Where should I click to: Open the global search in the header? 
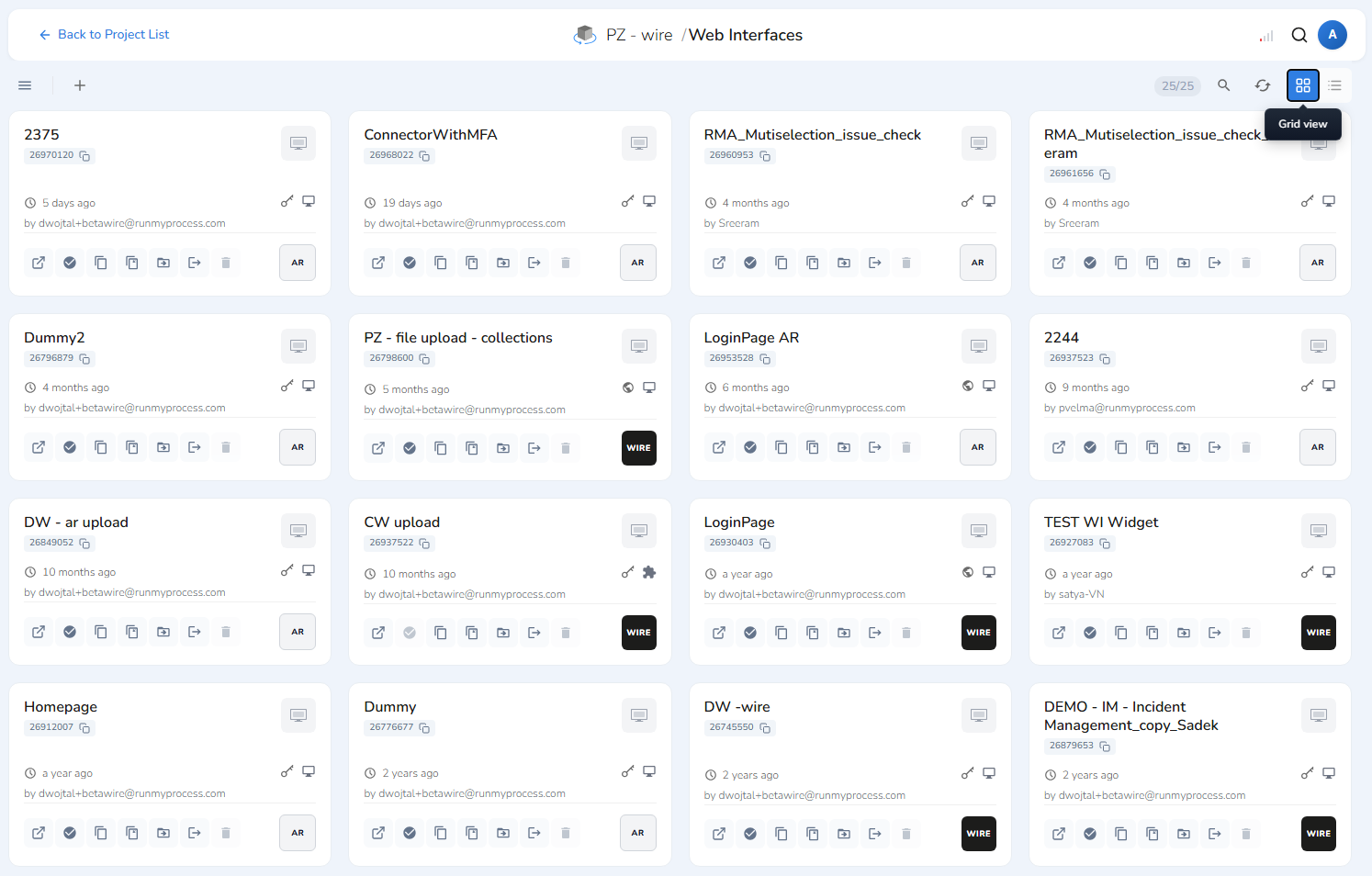[1299, 35]
